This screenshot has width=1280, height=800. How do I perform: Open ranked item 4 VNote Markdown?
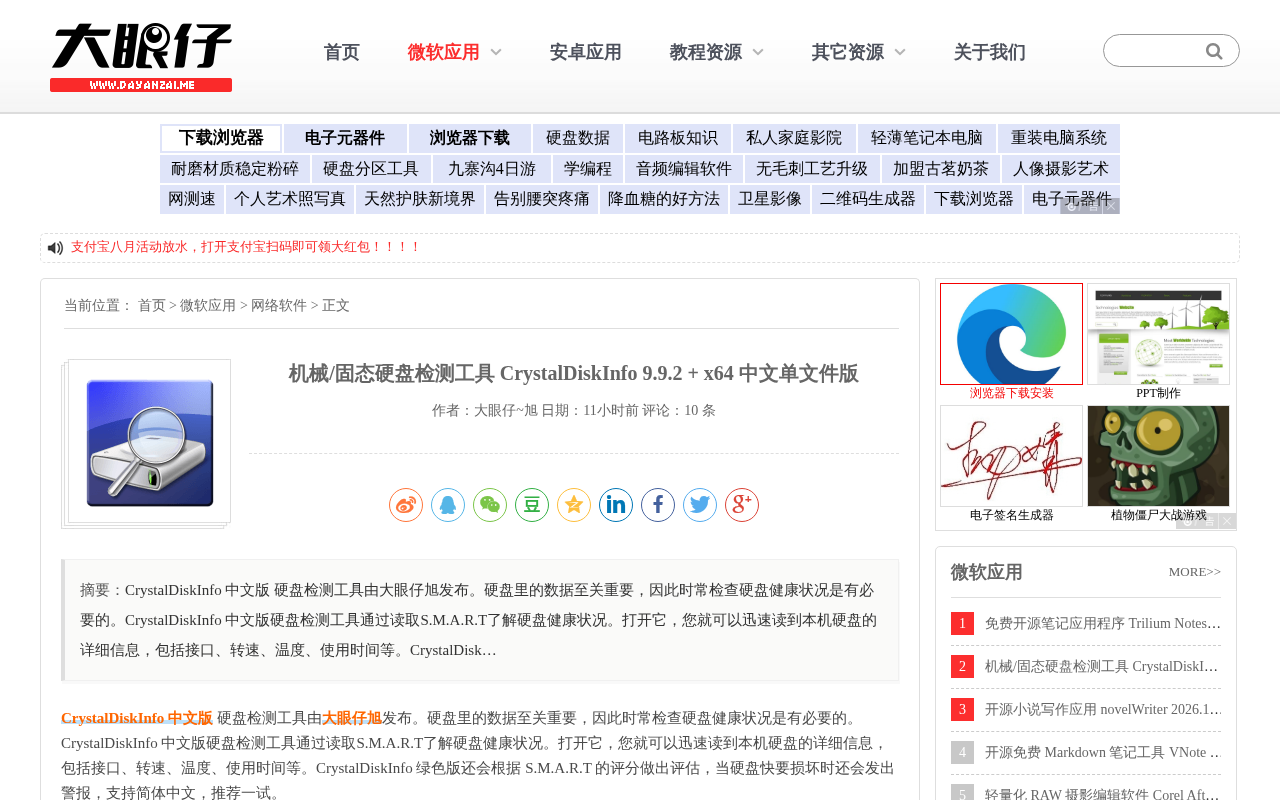click(1103, 753)
